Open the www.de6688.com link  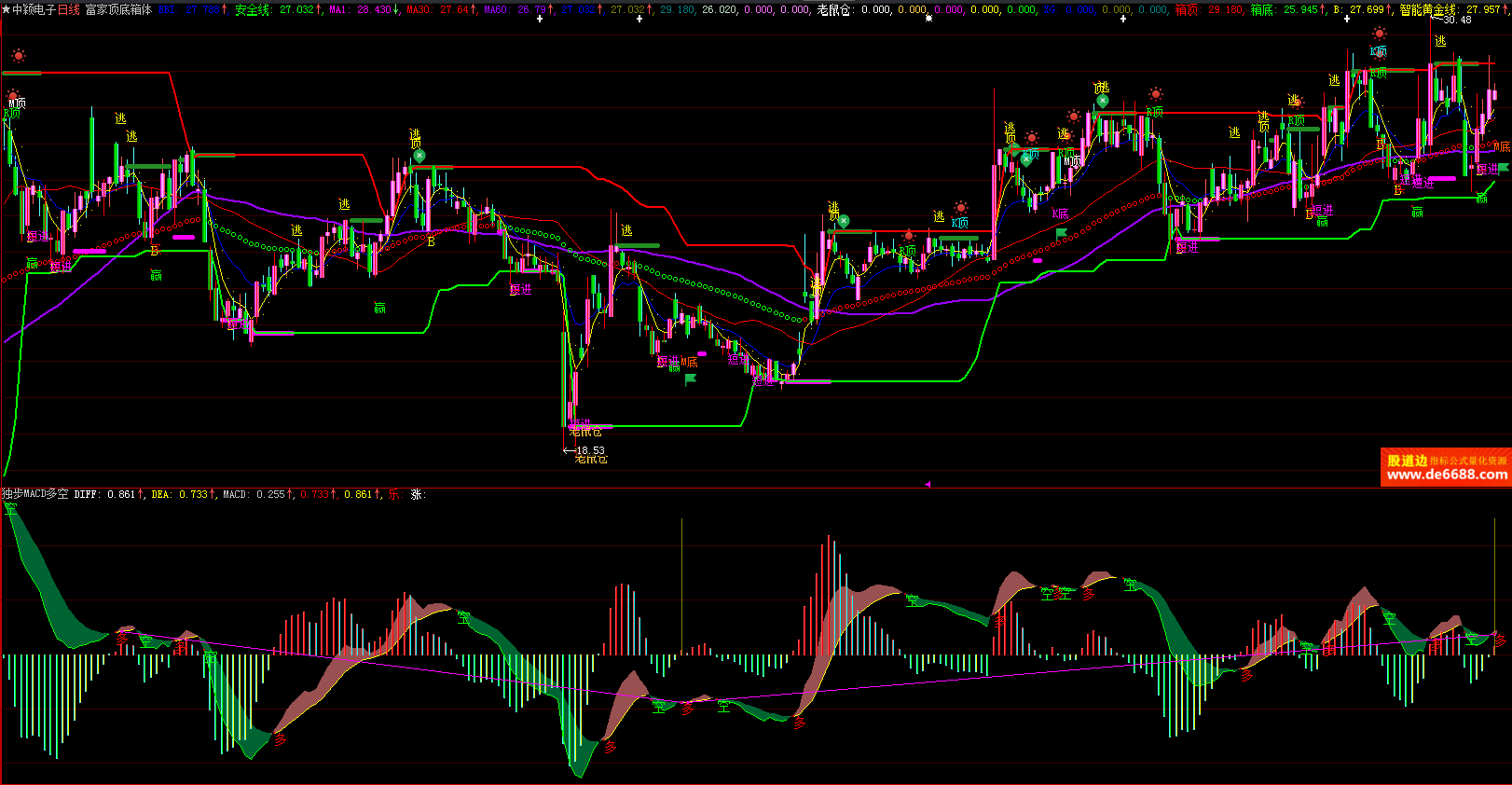click(x=1446, y=475)
